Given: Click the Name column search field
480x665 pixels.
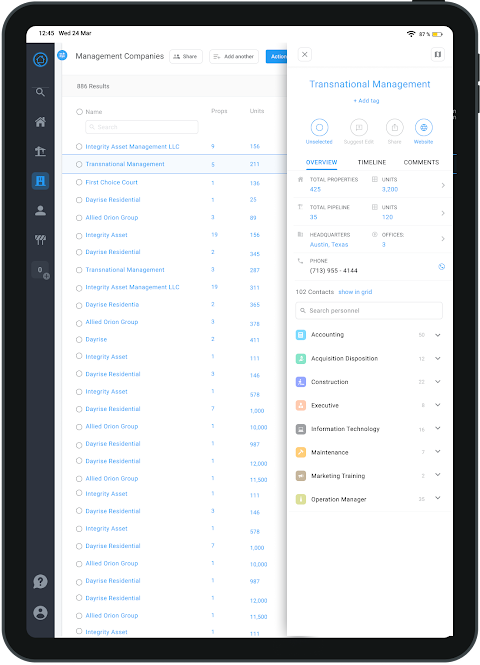Looking at the screenshot, I should tap(142, 127).
